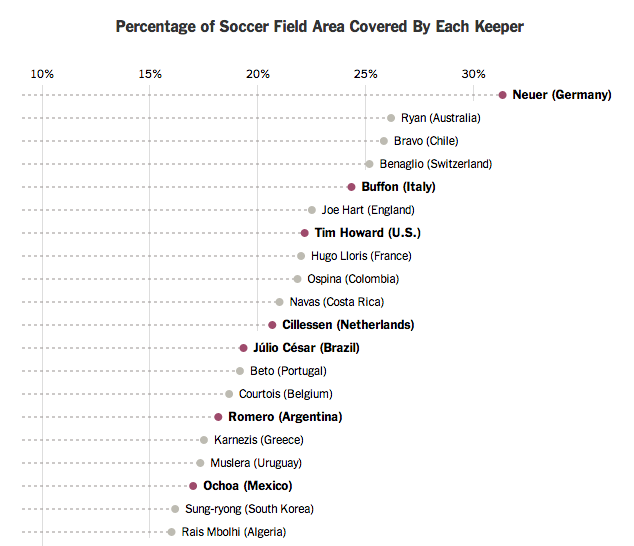Click the Beto (Portugal) label
This screenshot has height=546, width=634.
(288, 371)
